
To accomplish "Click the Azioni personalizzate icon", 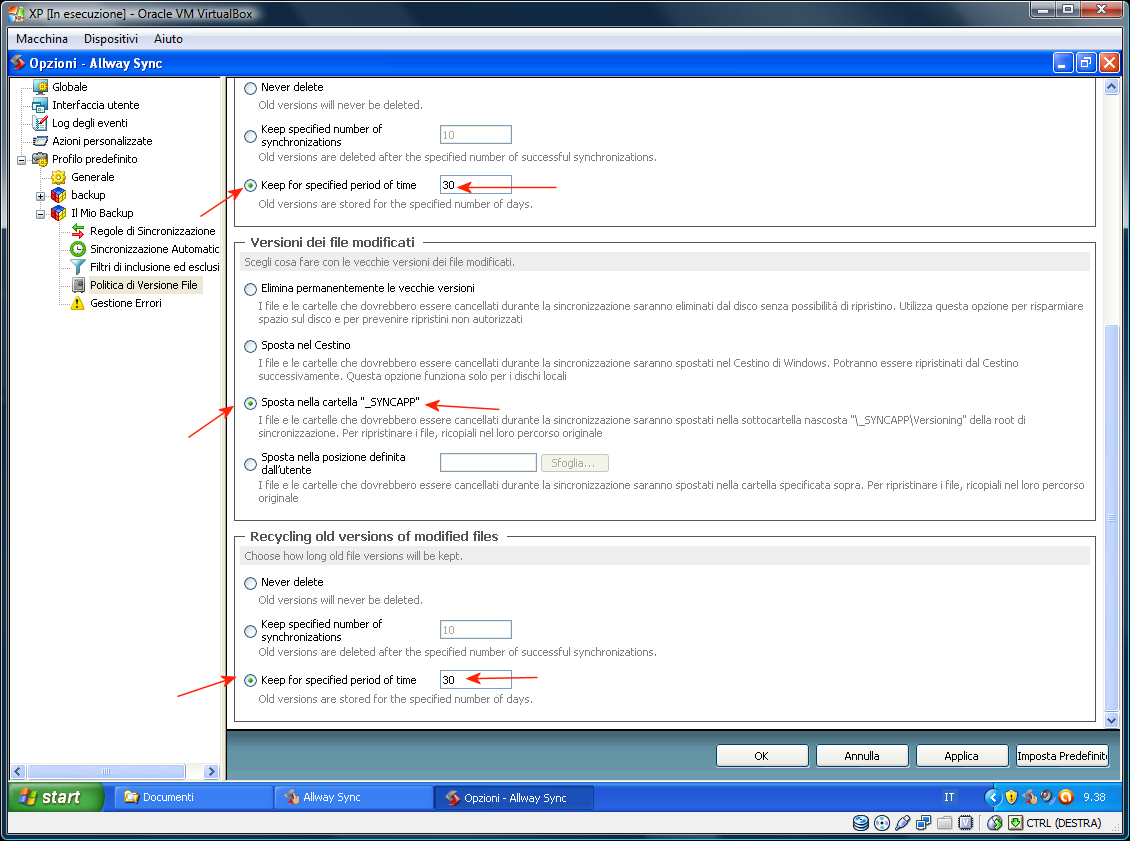I will tap(40, 141).
